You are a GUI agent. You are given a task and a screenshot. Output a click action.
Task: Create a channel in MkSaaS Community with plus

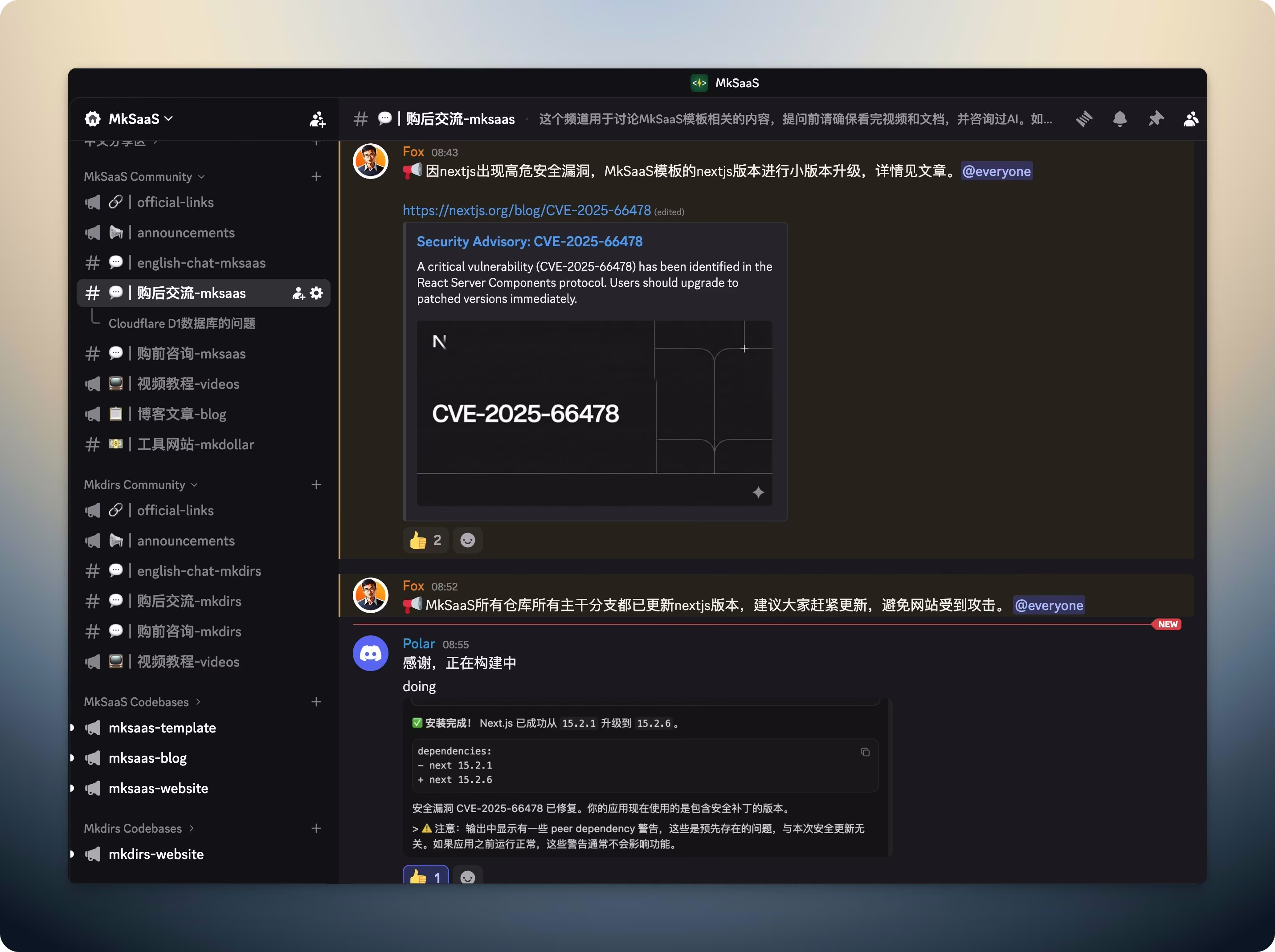pyautogui.click(x=316, y=176)
